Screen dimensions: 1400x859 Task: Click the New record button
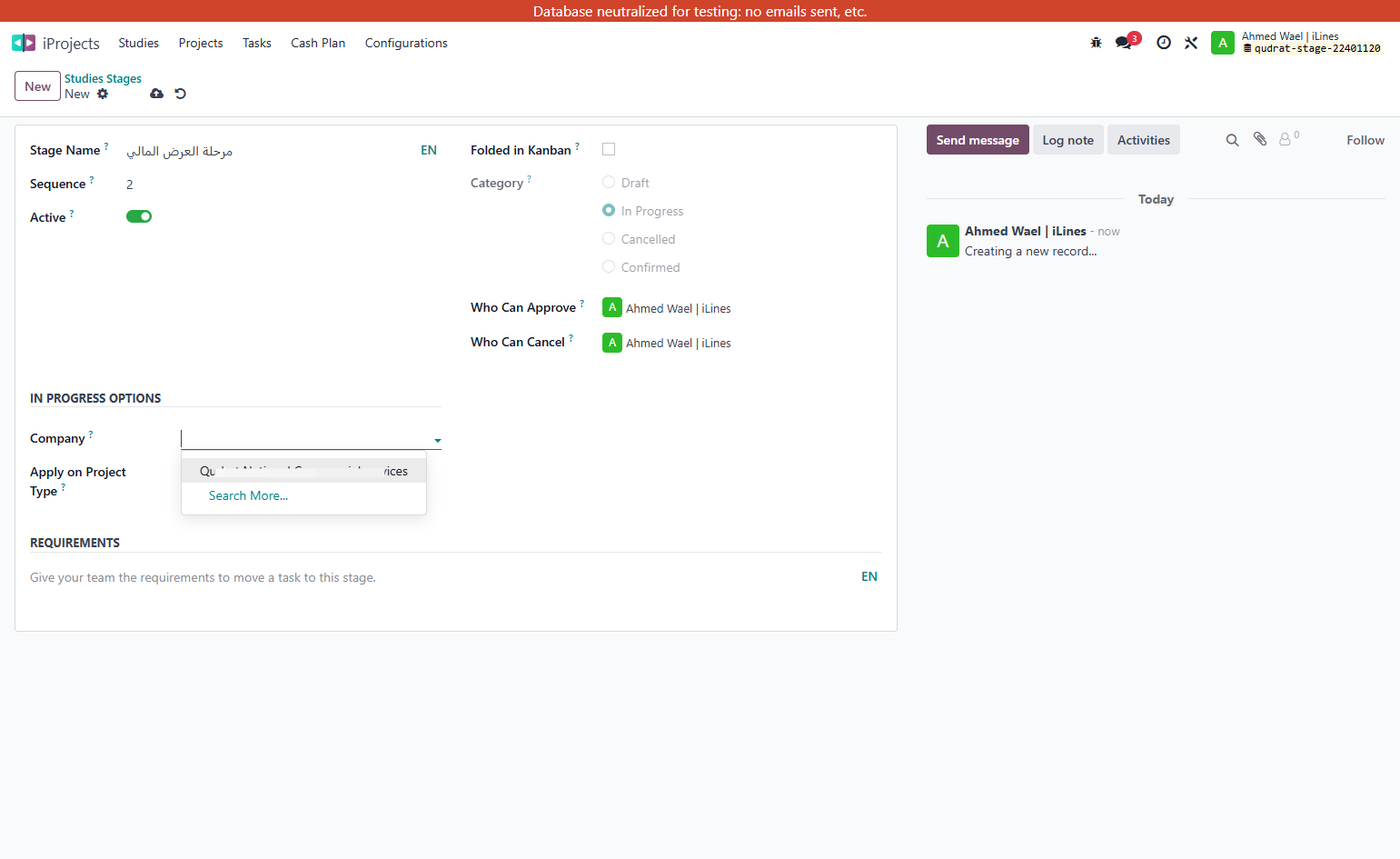(37, 86)
